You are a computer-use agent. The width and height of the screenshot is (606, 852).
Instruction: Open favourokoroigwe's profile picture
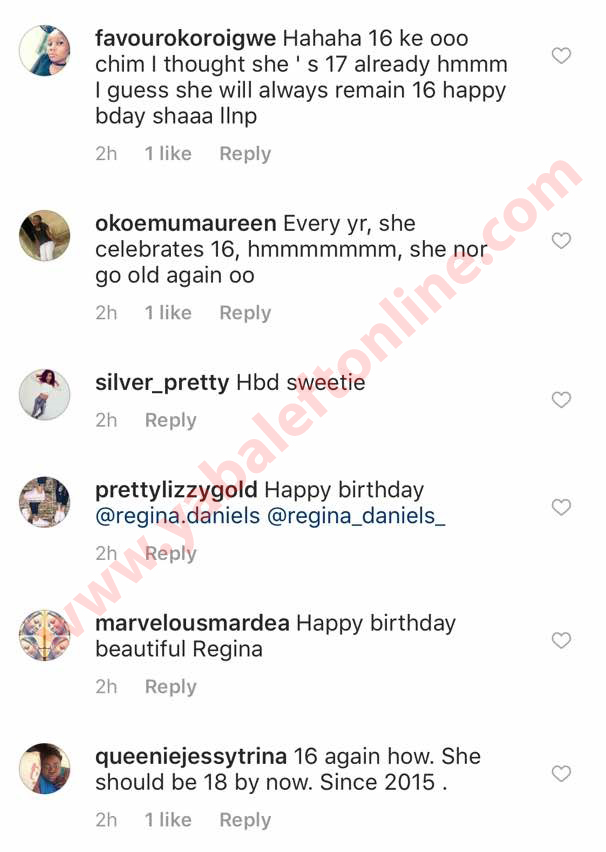point(45,51)
